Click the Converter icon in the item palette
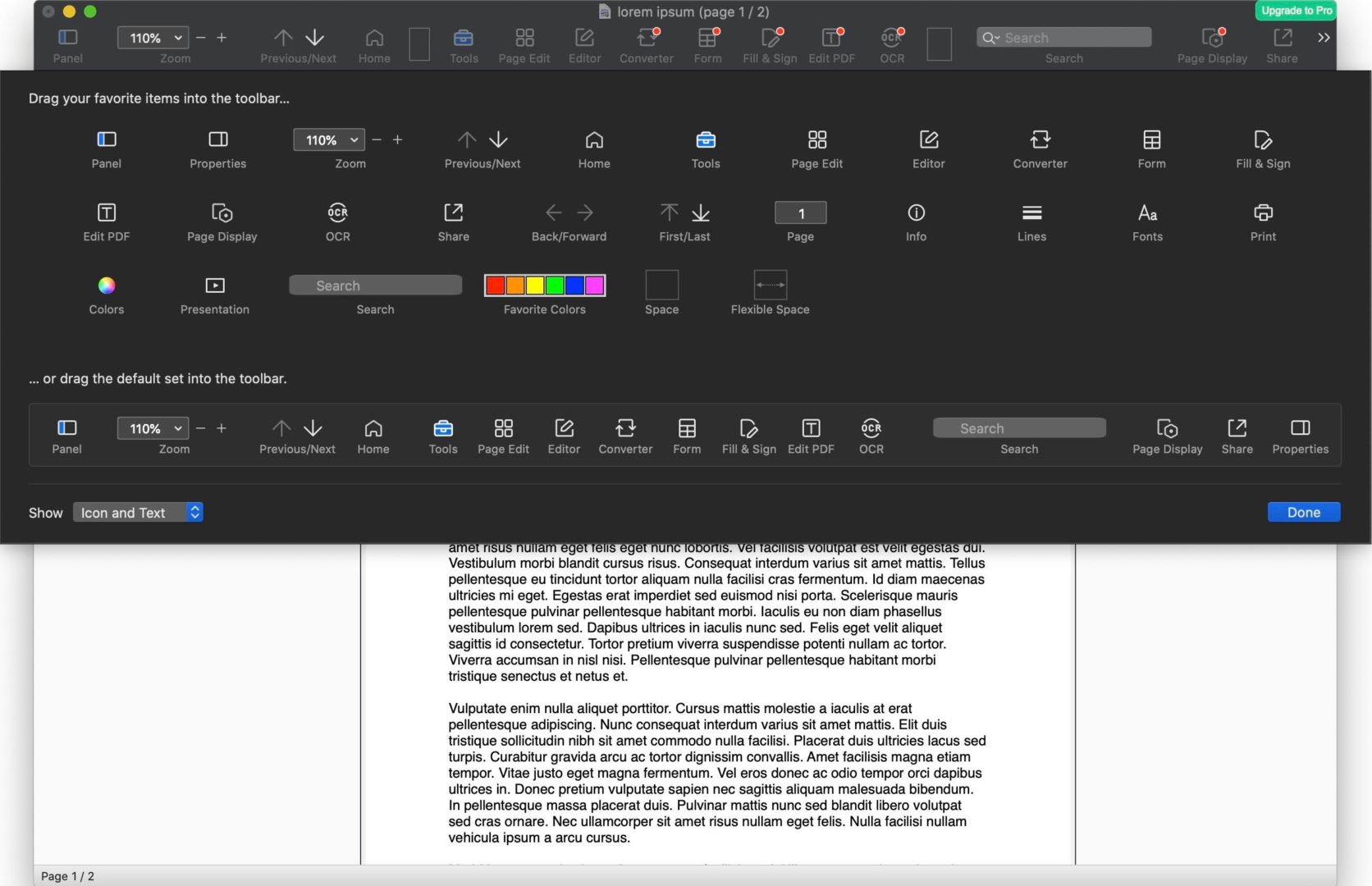1372x886 pixels. 1040,139
